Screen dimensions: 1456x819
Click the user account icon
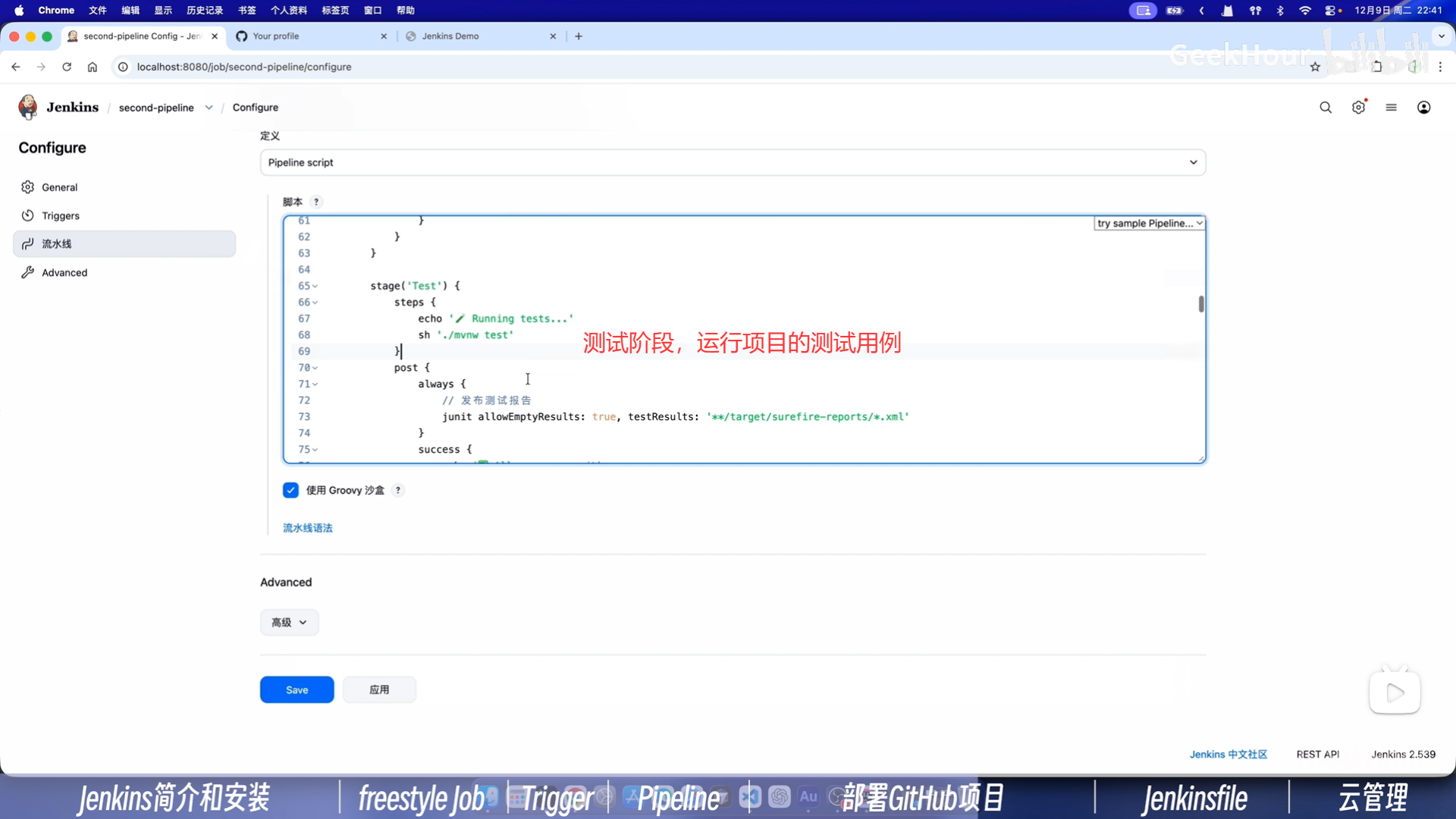tap(1423, 108)
